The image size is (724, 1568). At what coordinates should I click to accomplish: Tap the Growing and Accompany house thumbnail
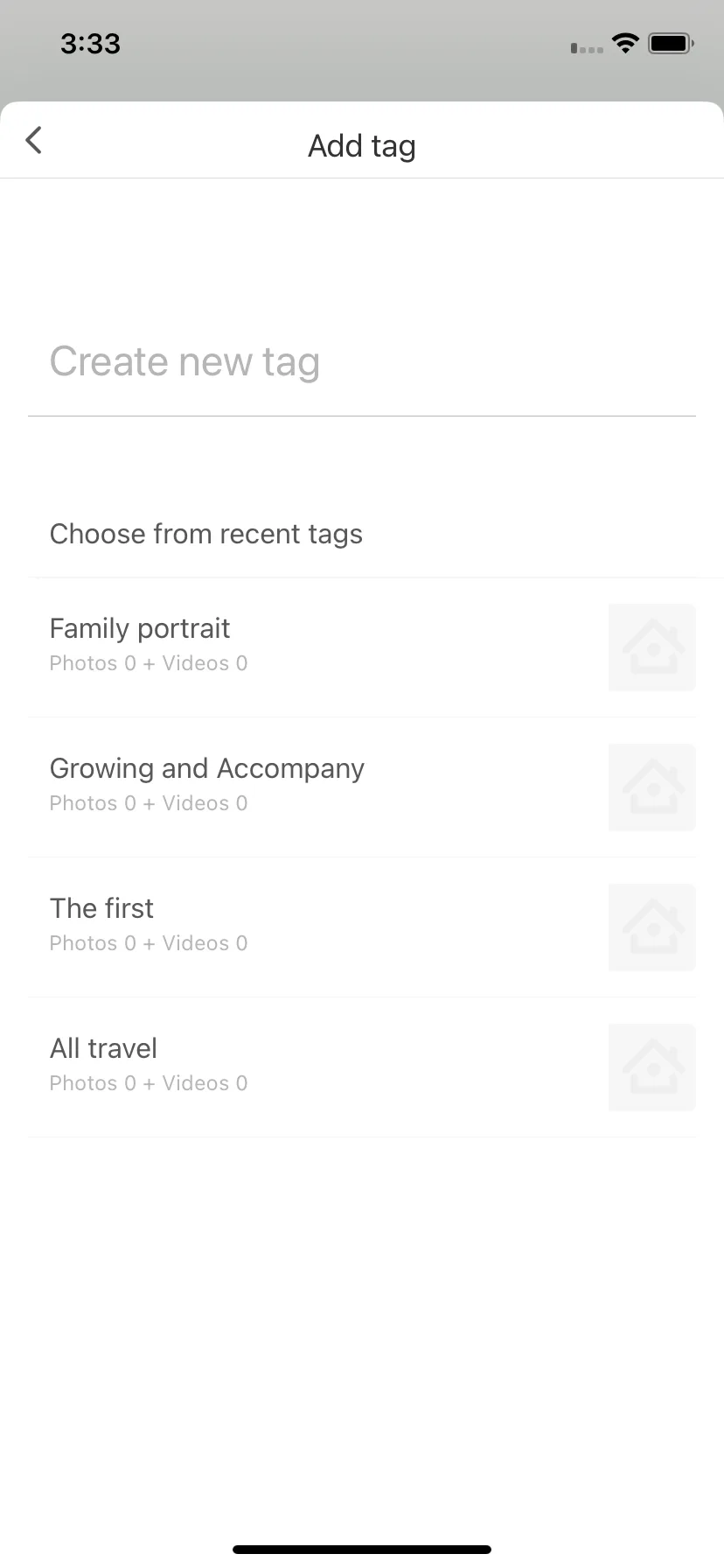tap(652, 787)
